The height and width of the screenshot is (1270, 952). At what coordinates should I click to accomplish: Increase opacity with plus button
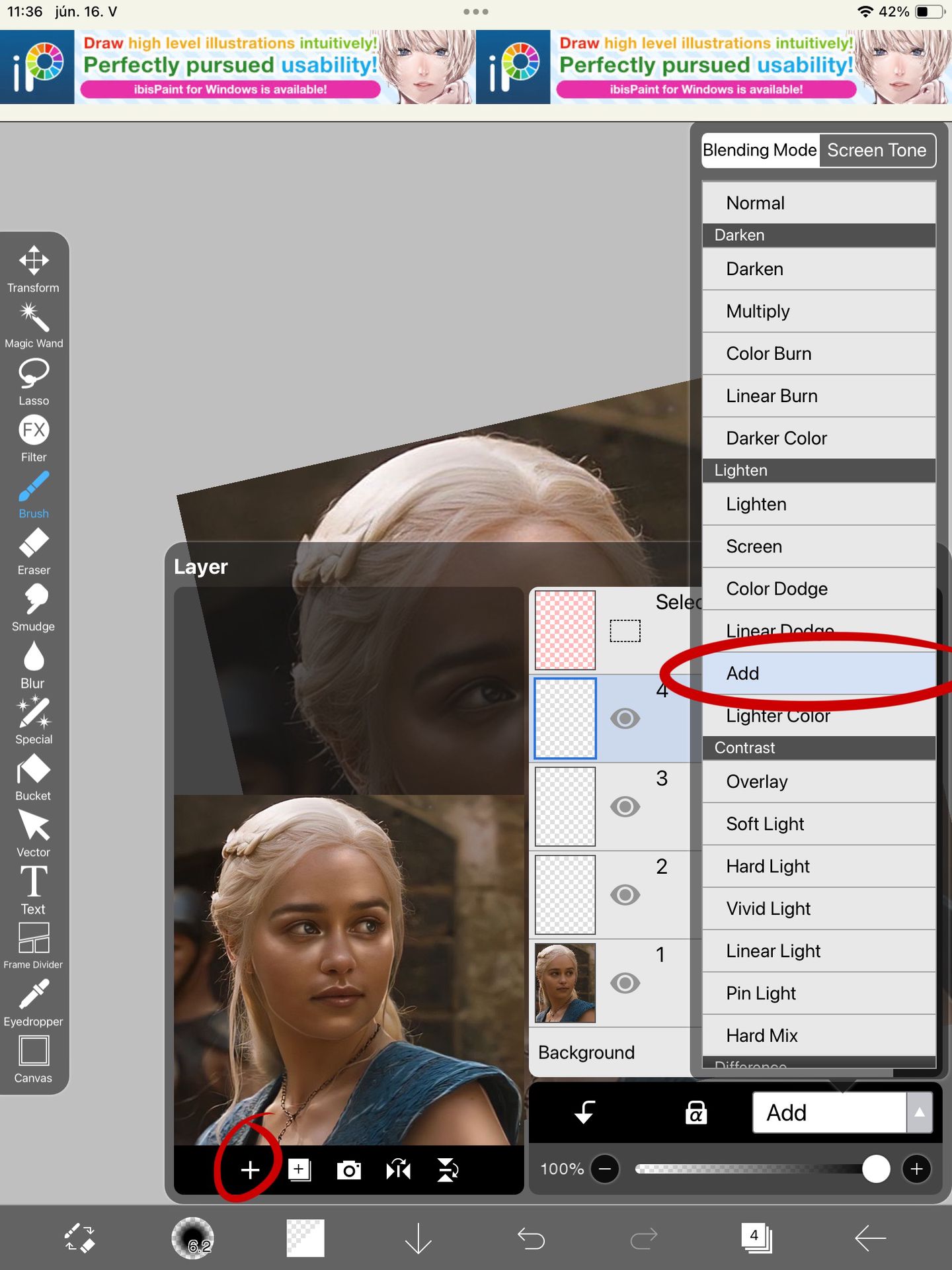click(916, 1169)
